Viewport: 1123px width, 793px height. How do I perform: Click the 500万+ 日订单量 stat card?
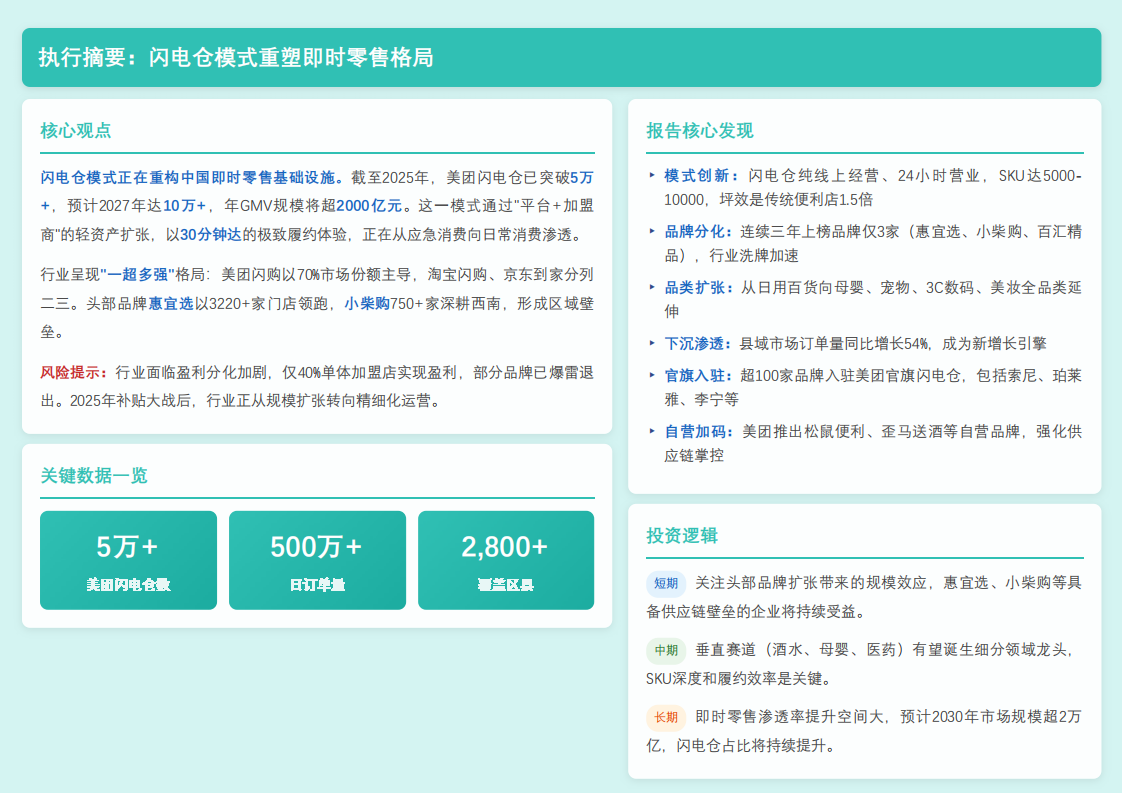point(317,560)
